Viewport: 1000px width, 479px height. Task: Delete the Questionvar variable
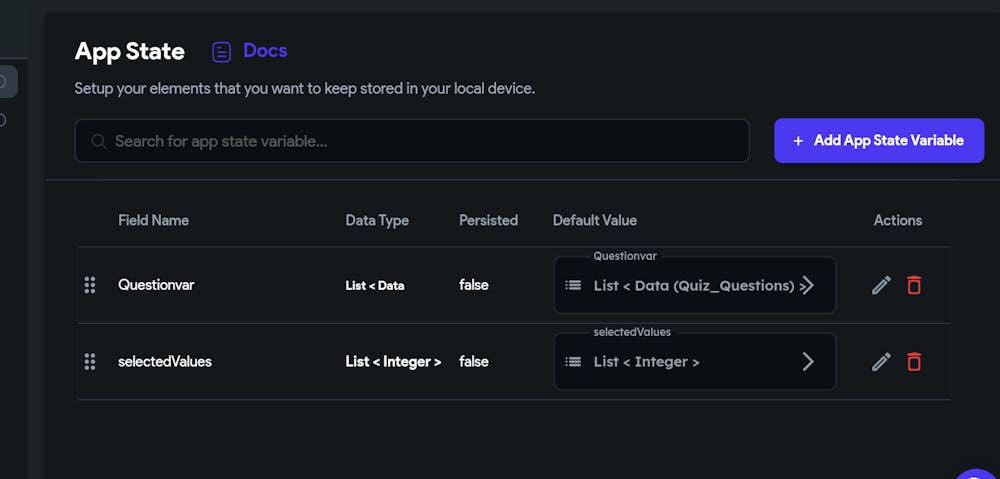(914, 285)
